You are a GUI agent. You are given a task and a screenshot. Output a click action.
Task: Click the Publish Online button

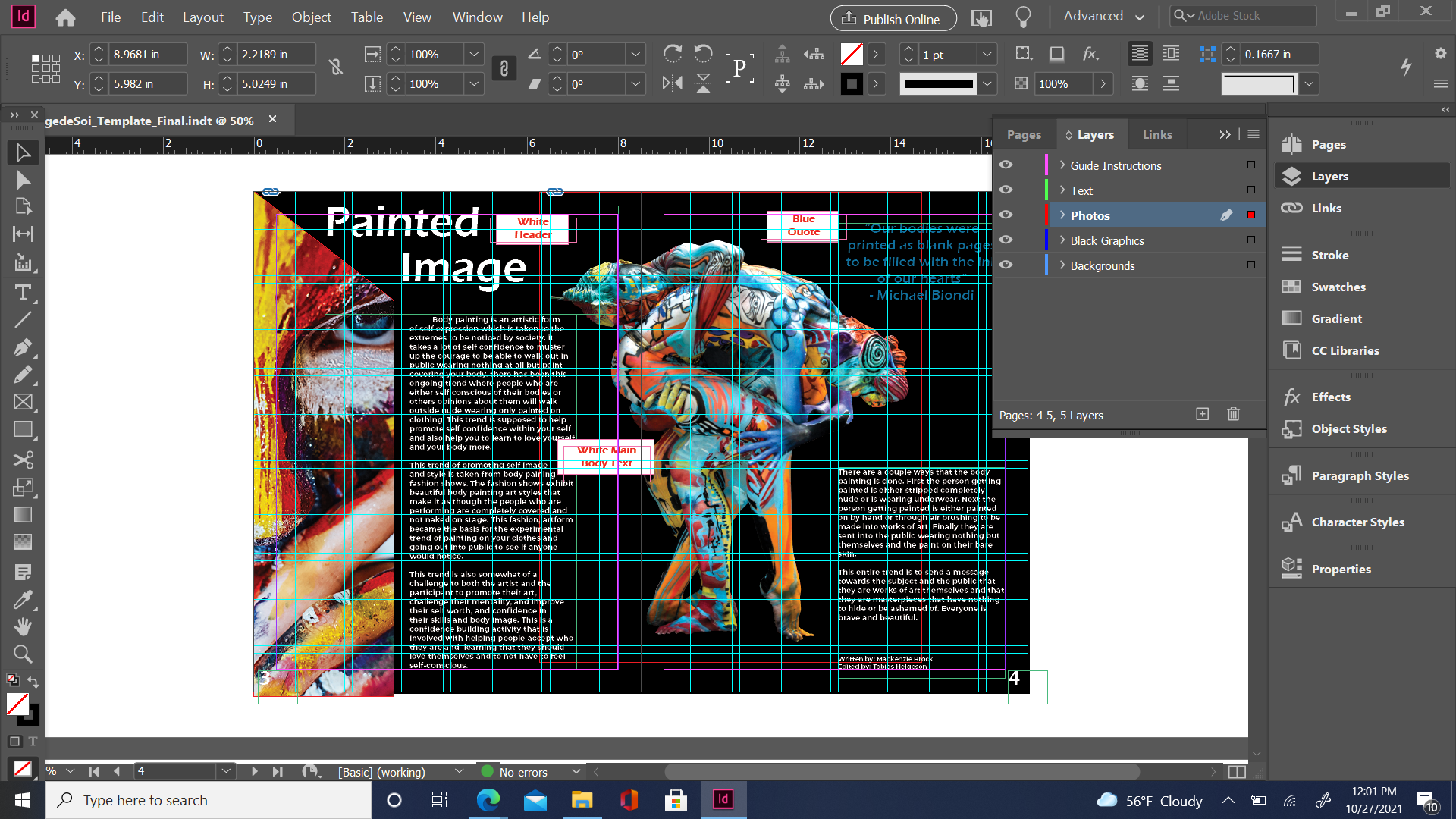(x=893, y=18)
